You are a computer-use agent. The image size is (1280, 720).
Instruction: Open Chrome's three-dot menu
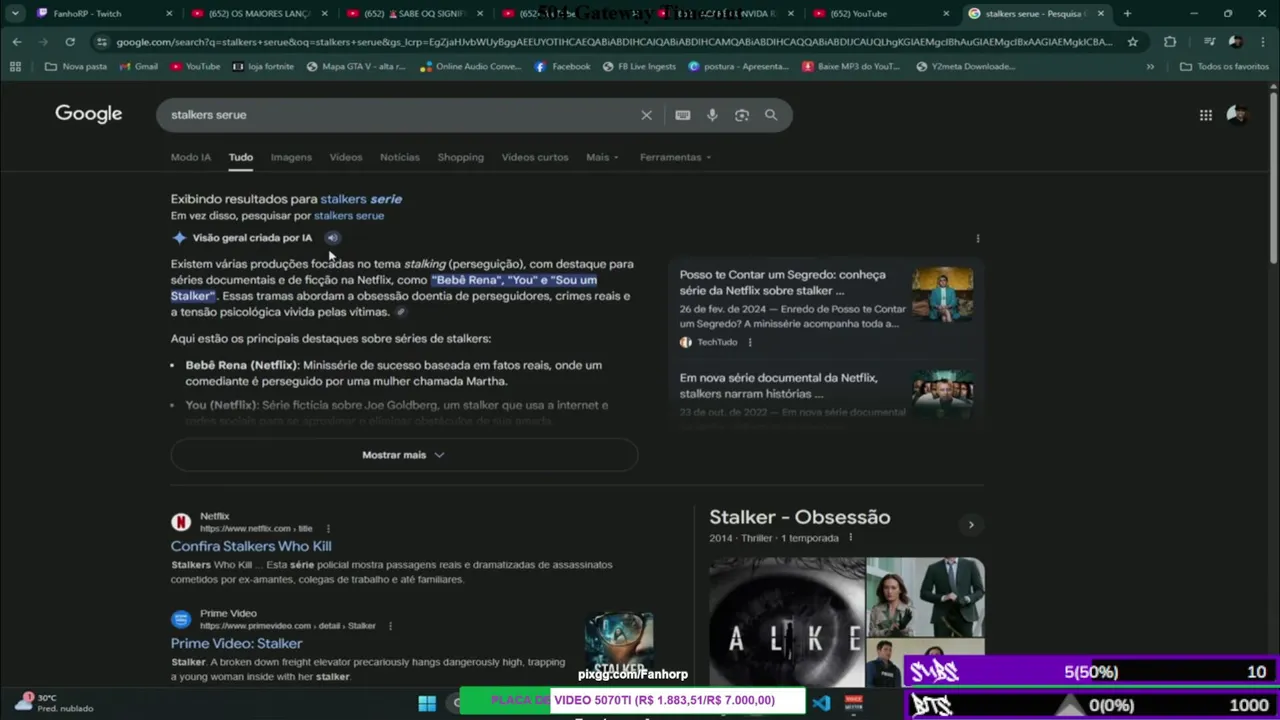pyautogui.click(x=1262, y=42)
